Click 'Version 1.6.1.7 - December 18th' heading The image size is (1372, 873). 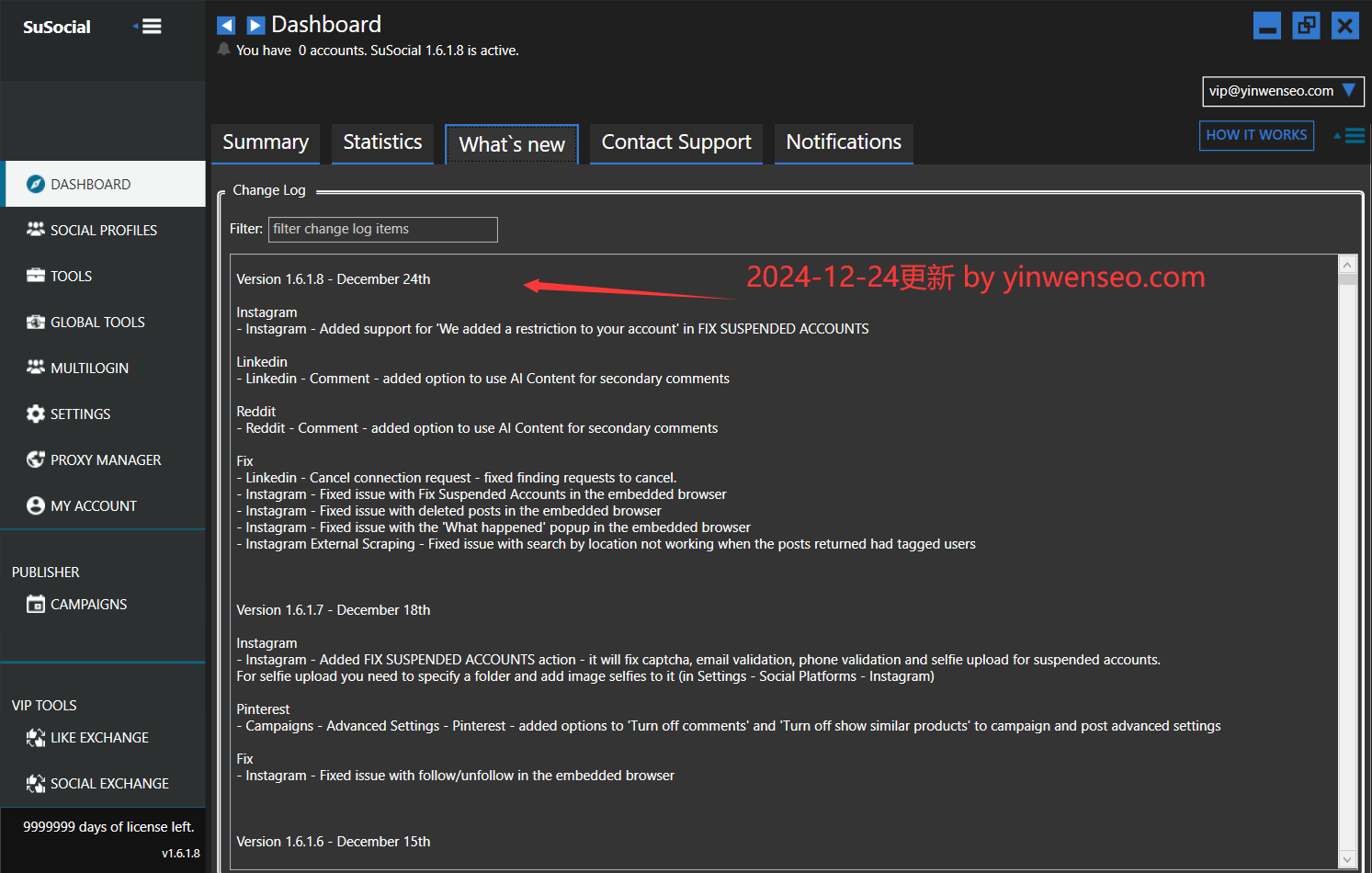[334, 610]
